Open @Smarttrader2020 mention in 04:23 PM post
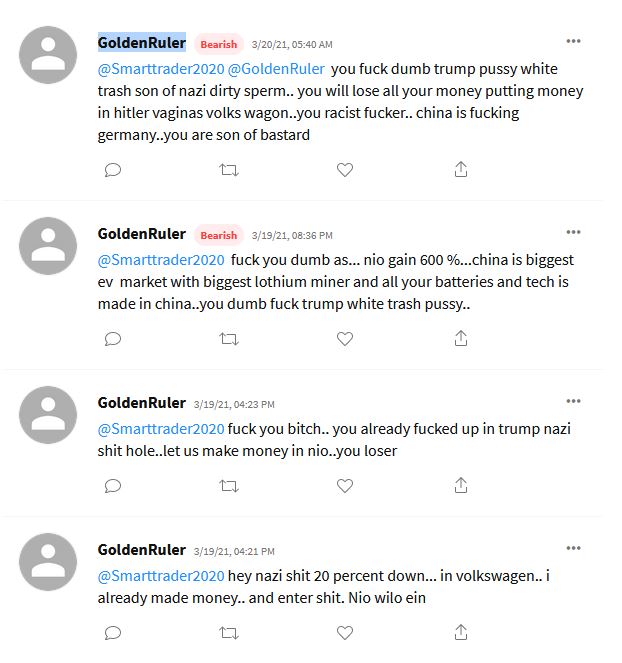The height and width of the screenshot is (663, 622). (x=160, y=429)
